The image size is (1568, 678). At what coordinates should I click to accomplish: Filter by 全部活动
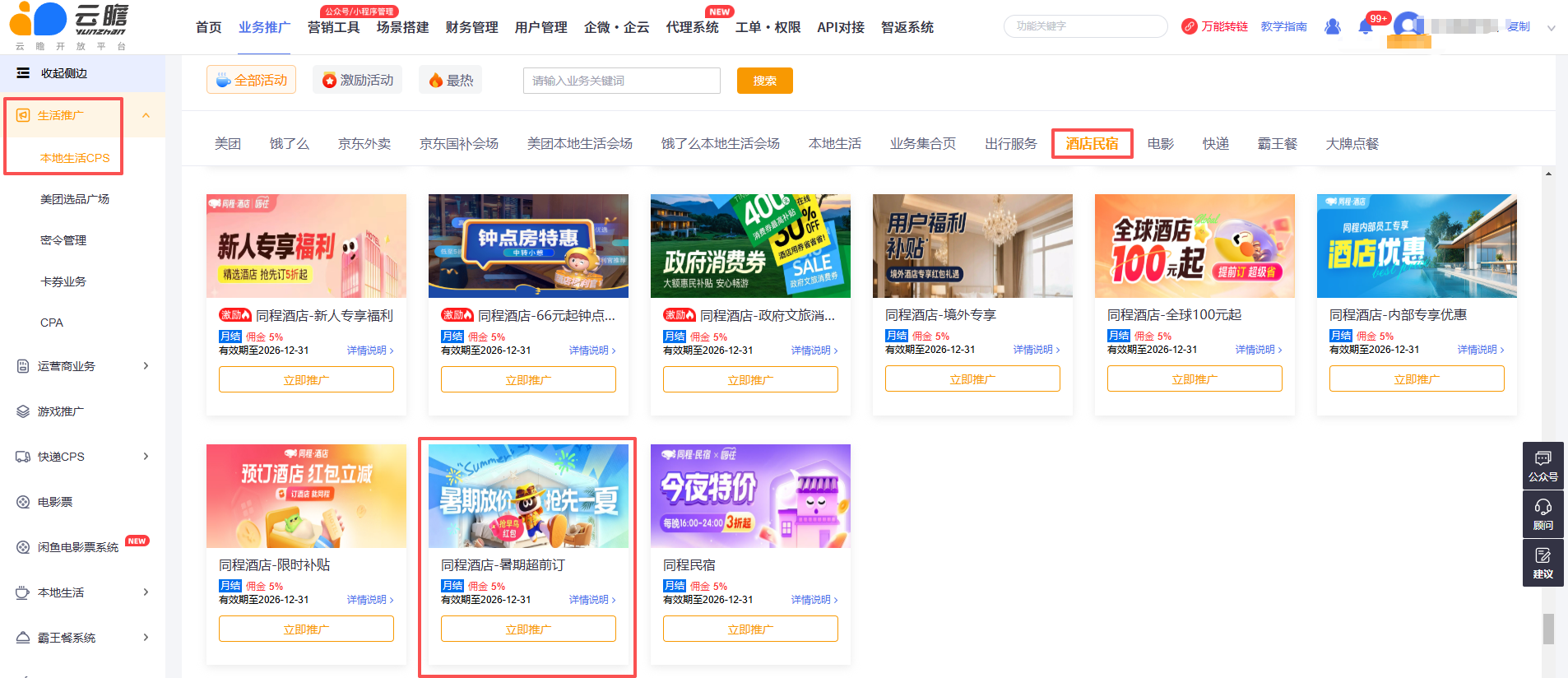[252, 80]
